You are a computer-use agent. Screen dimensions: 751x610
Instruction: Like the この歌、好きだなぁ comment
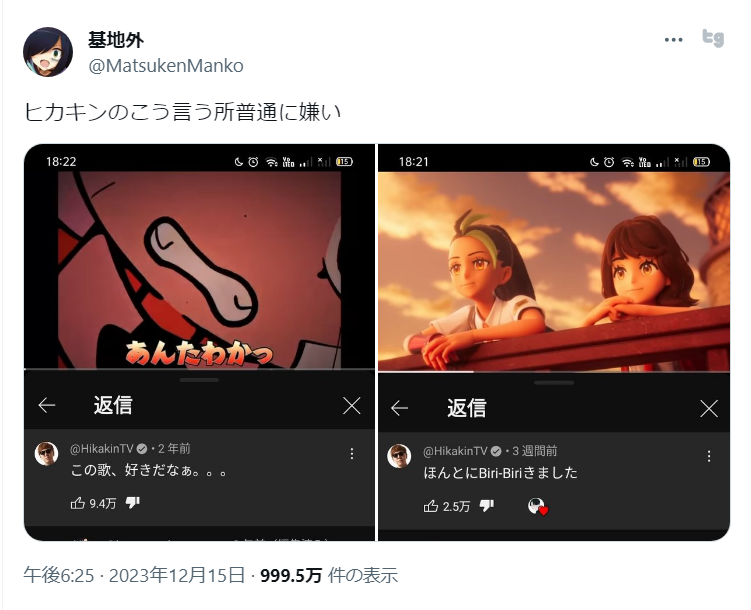[x=78, y=503]
